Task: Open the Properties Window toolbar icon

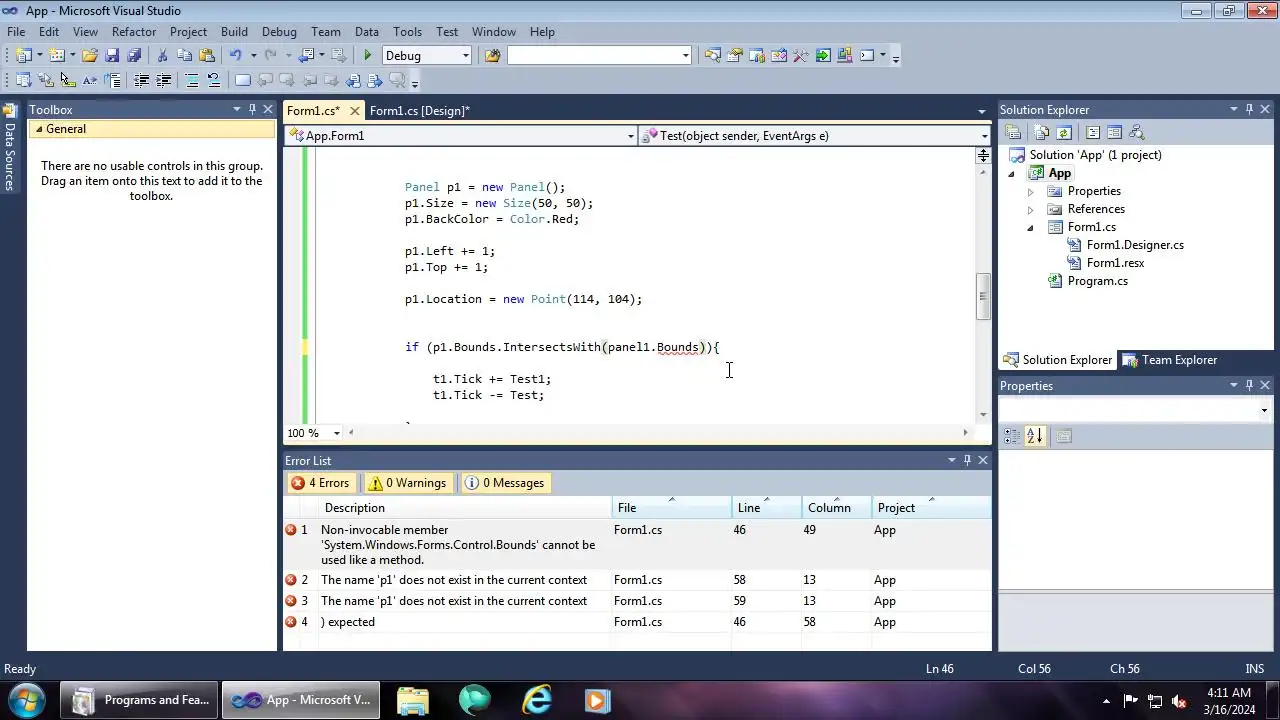Action: (x=735, y=56)
